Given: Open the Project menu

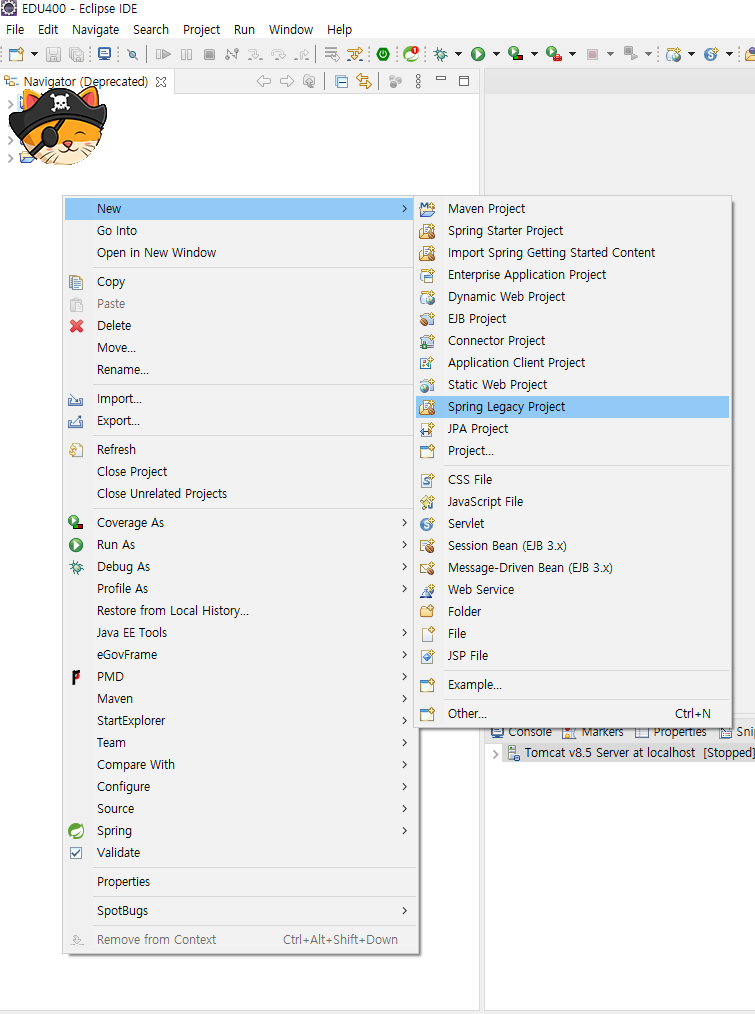Looking at the screenshot, I should [x=201, y=30].
